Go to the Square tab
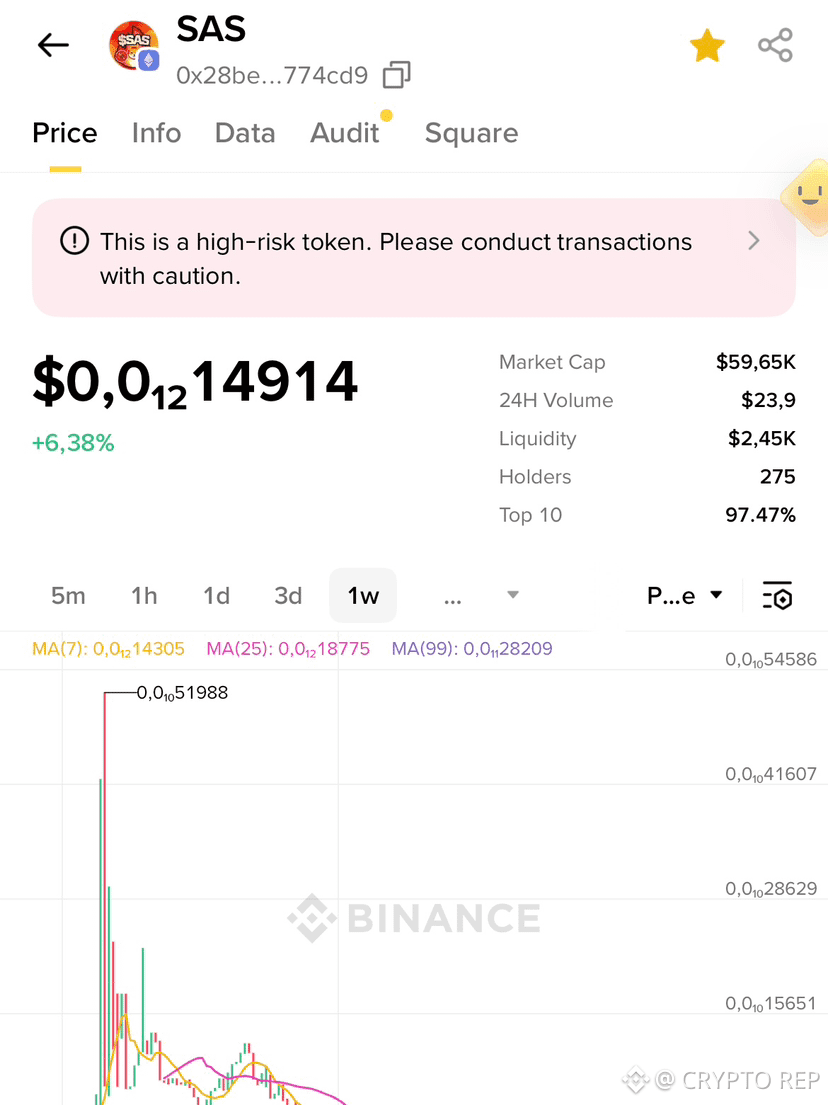 [x=471, y=133]
